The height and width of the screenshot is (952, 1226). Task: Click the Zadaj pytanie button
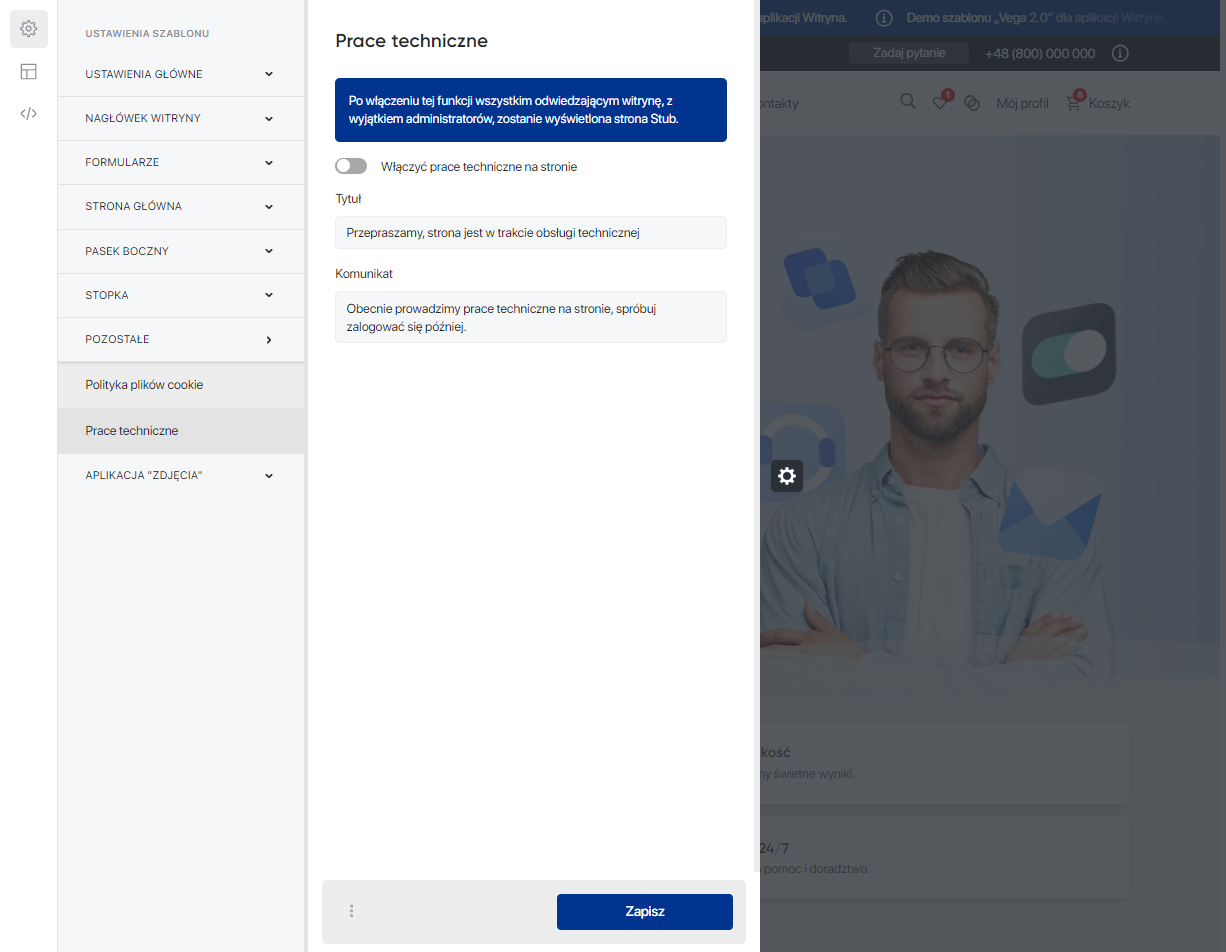tap(908, 53)
